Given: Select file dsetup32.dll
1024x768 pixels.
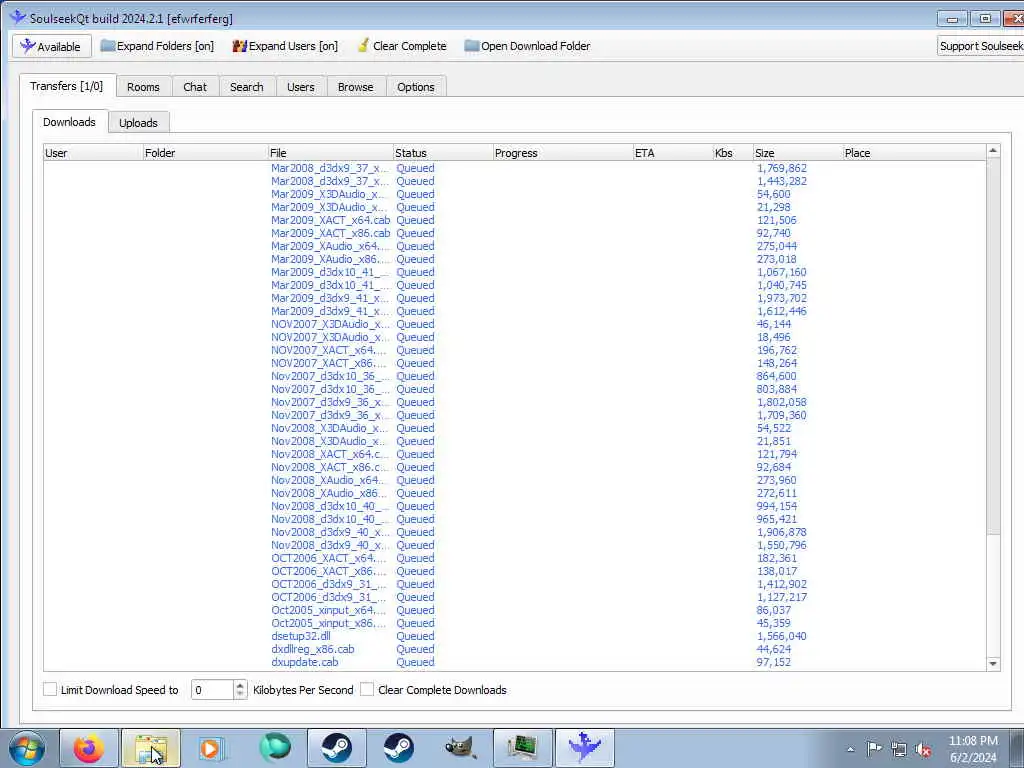Looking at the screenshot, I should pos(301,636).
